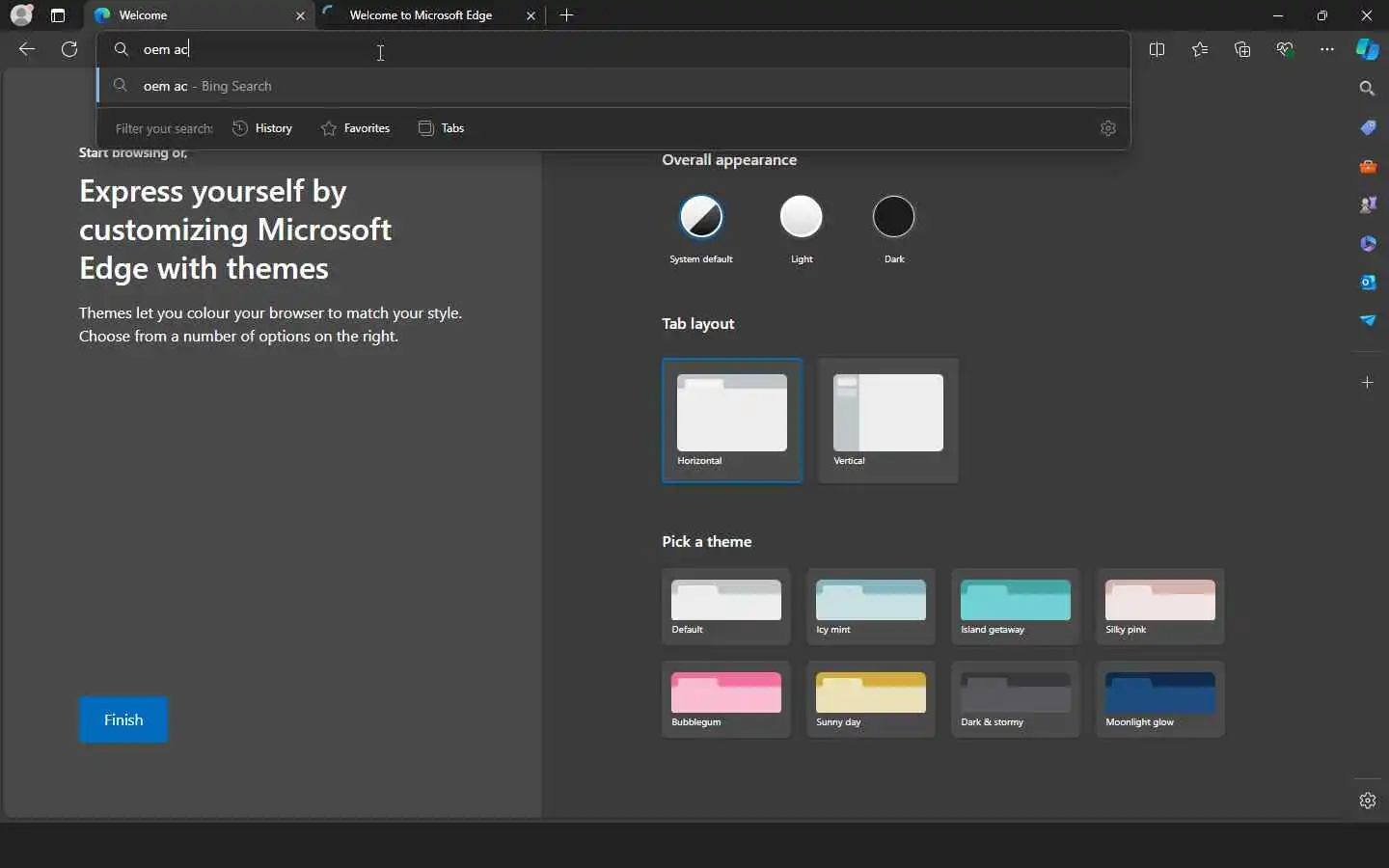Select 'oem ac - Bing Search' suggestion

click(x=613, y=86)
